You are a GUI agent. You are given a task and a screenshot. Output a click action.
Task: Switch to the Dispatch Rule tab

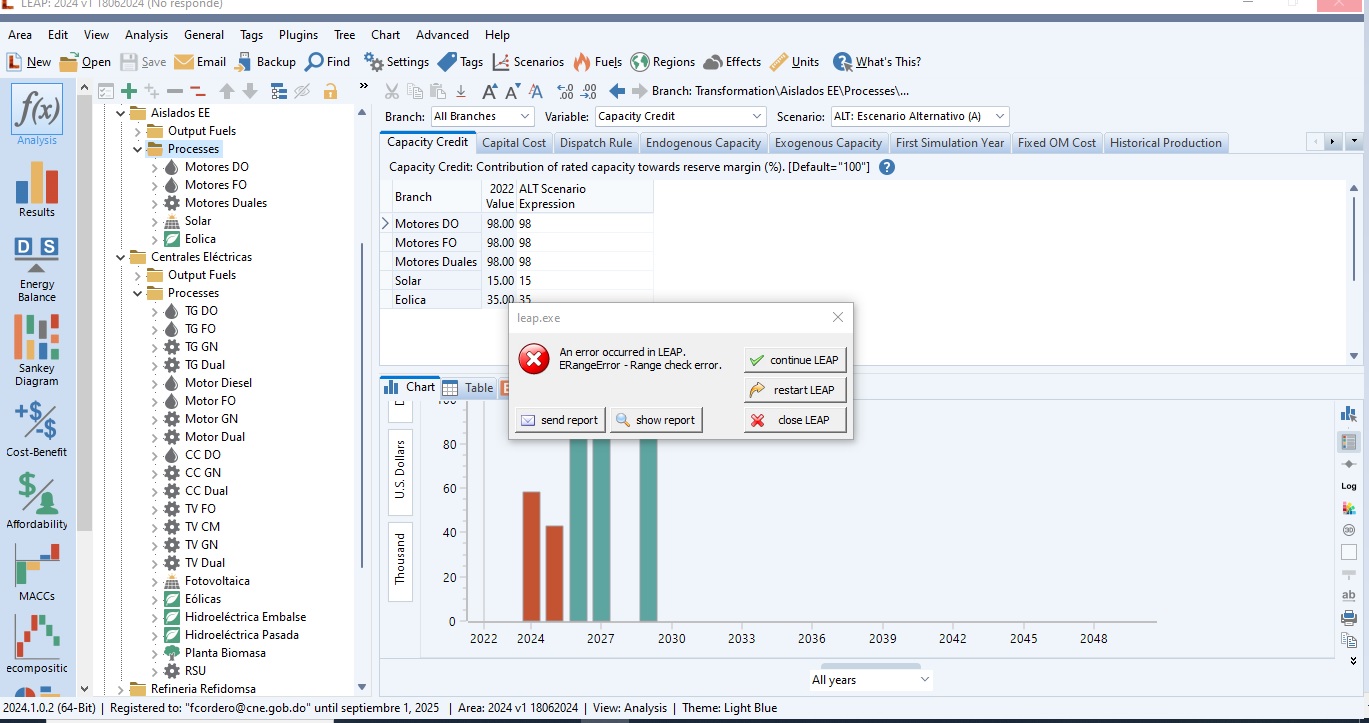click(596, 143)
